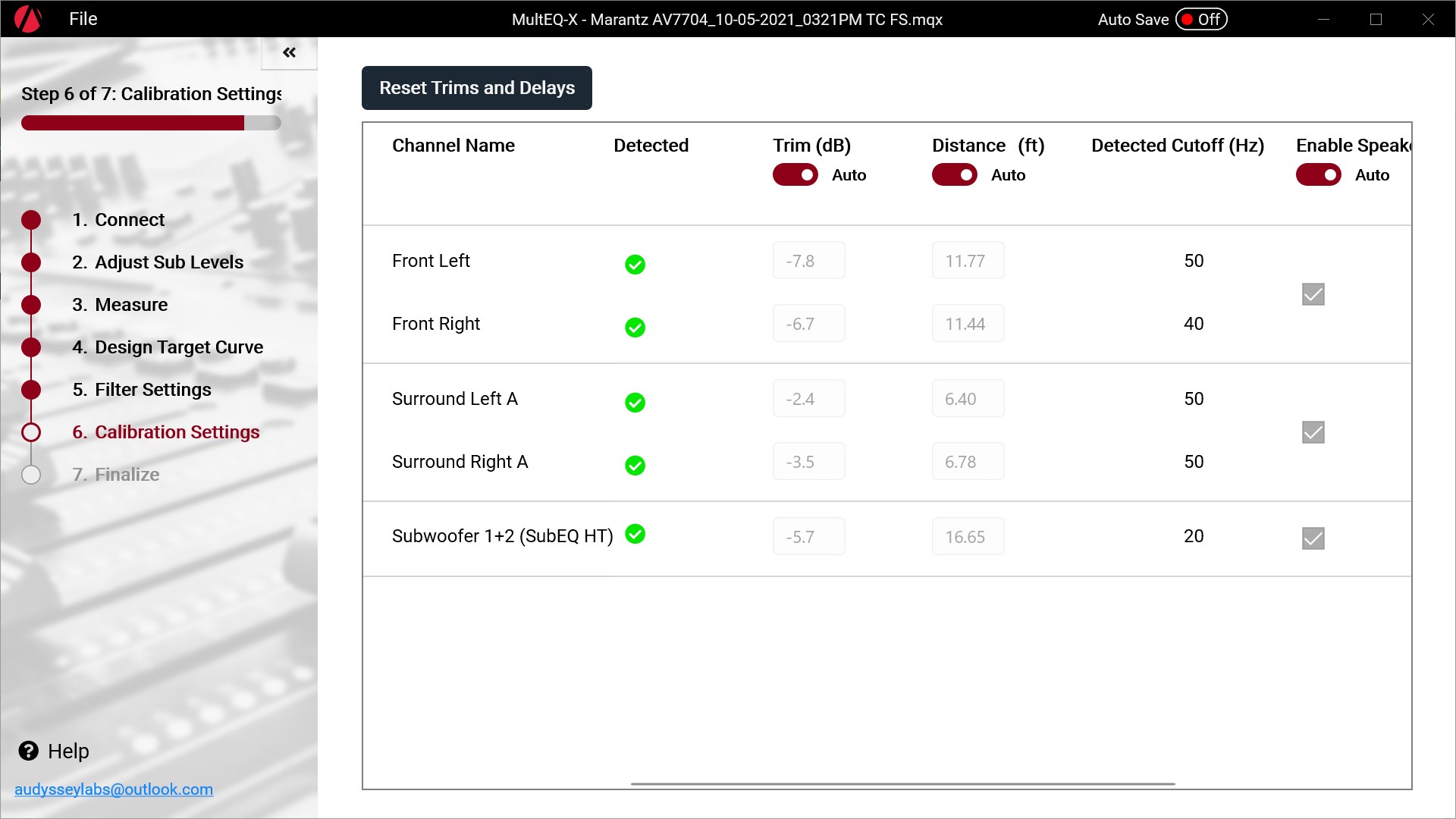Toggle the Enable Speaker Auto switch
The image size is (1456, 819).
coord(1318,175)
